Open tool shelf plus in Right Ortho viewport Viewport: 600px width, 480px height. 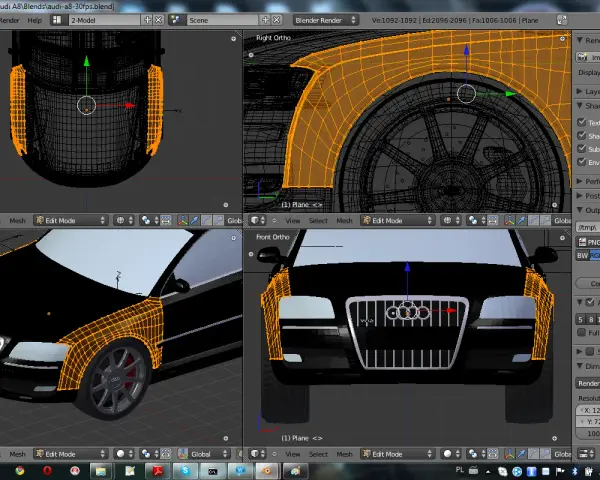pyautogui.click(x=251, y=55)
